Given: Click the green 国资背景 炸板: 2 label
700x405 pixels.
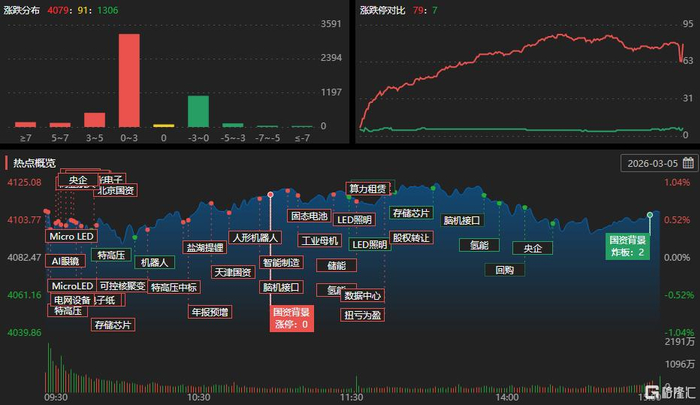Looking at the screenshot, I should (627, 246).
